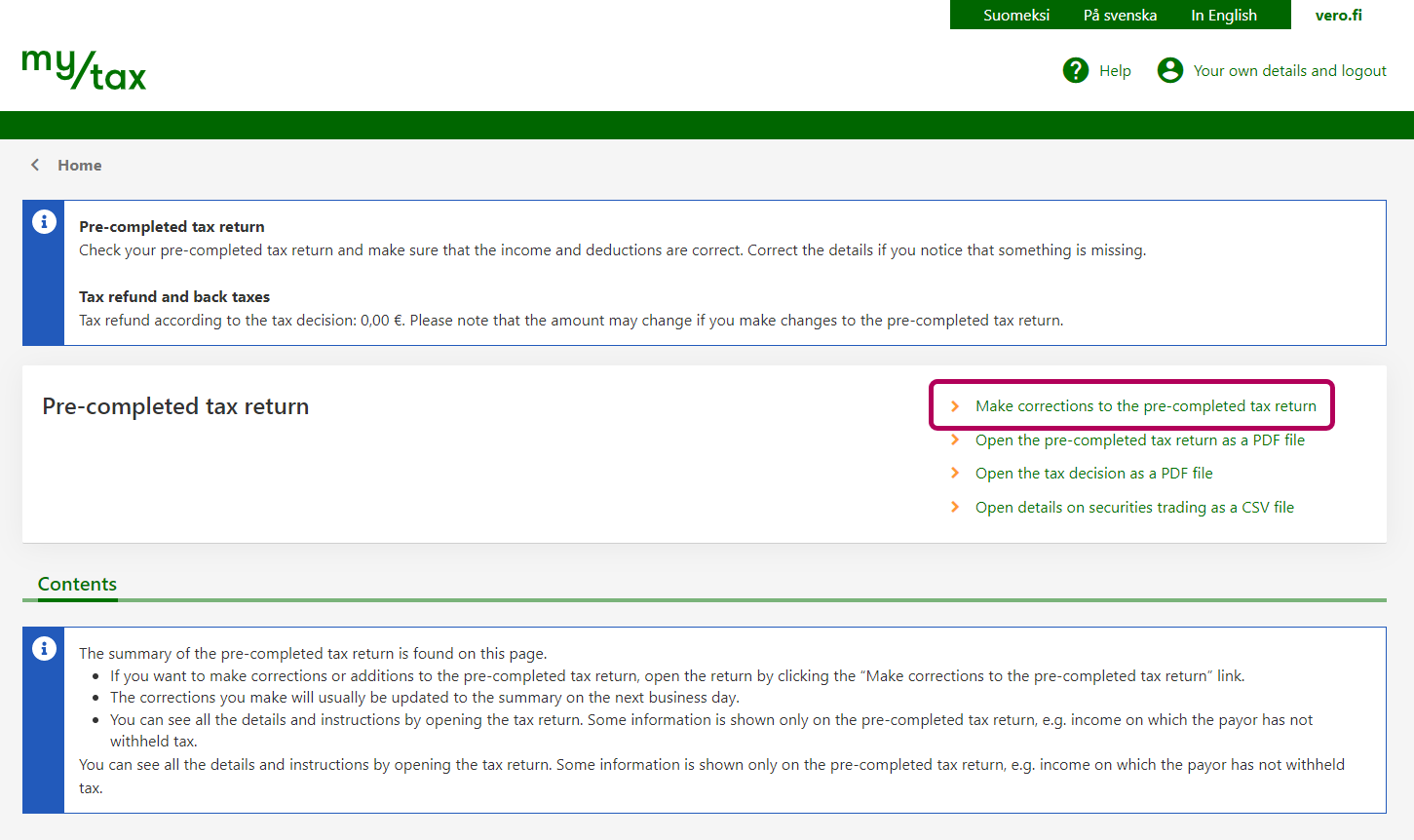The image size is (1414, 840).
Task: Go to Your own details and logout
Action: 1289,71
